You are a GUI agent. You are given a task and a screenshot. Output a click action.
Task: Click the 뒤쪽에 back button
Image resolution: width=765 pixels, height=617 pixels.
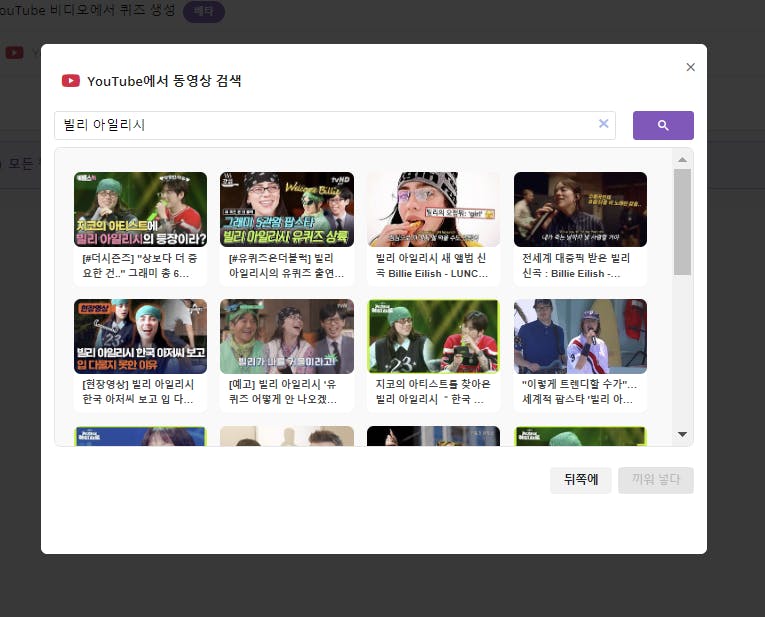click(x=580, y=480)
